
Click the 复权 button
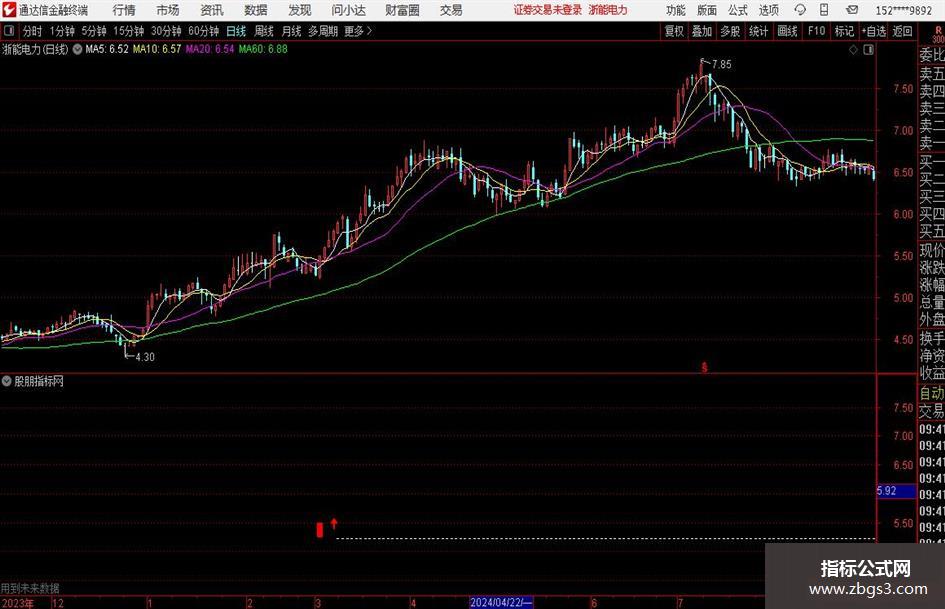pyautogui.click(x=674, y=31)
